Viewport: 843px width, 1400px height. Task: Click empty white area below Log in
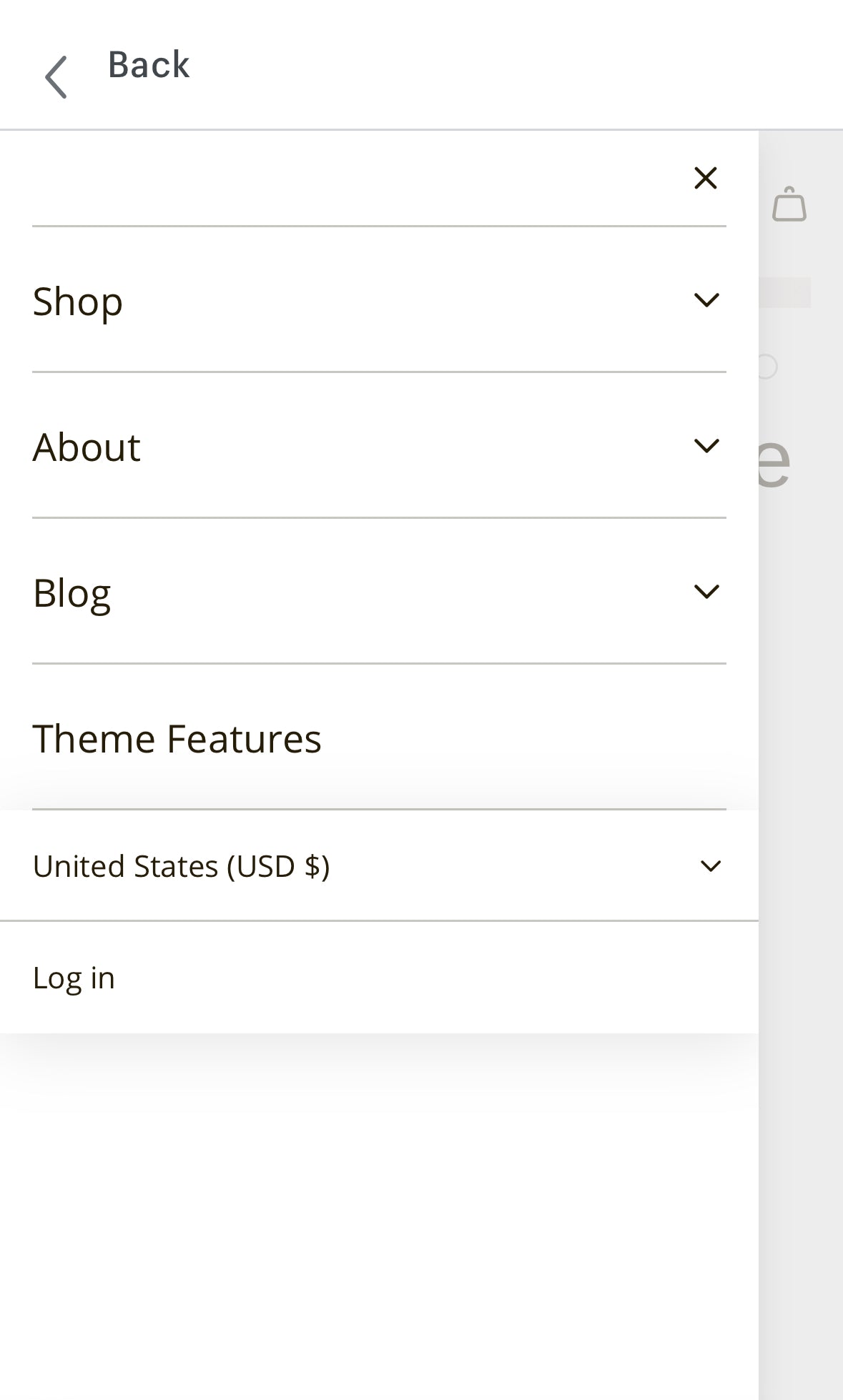tap(379, 1215)
